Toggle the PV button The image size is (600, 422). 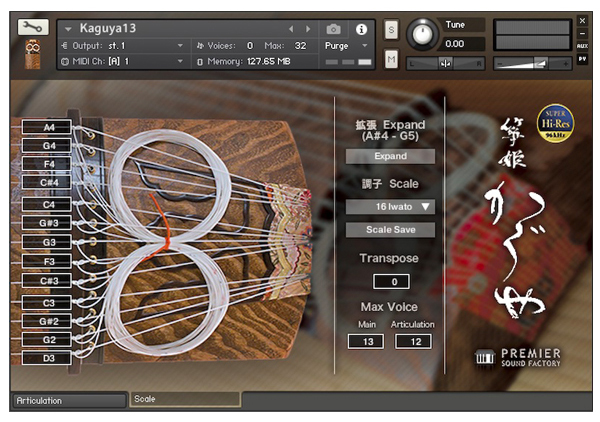click(x=582, y=59)
